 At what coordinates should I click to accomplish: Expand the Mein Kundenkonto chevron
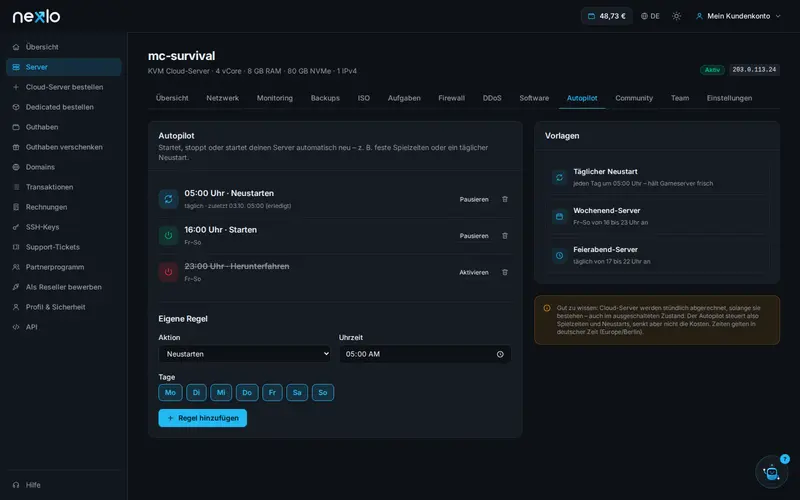(778, 16)
